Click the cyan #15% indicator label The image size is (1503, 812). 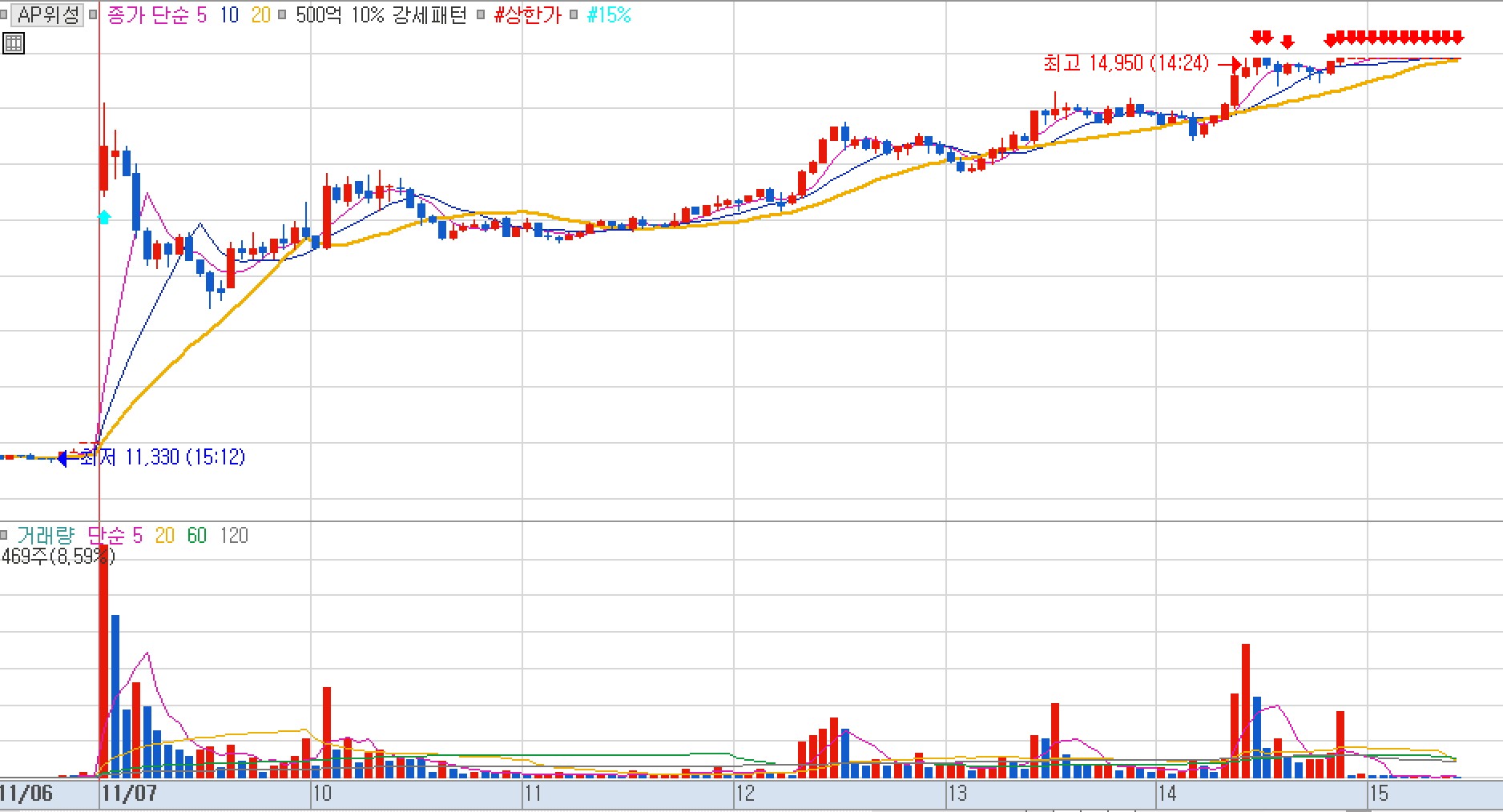pyautogui.click(x=609, y=14)
